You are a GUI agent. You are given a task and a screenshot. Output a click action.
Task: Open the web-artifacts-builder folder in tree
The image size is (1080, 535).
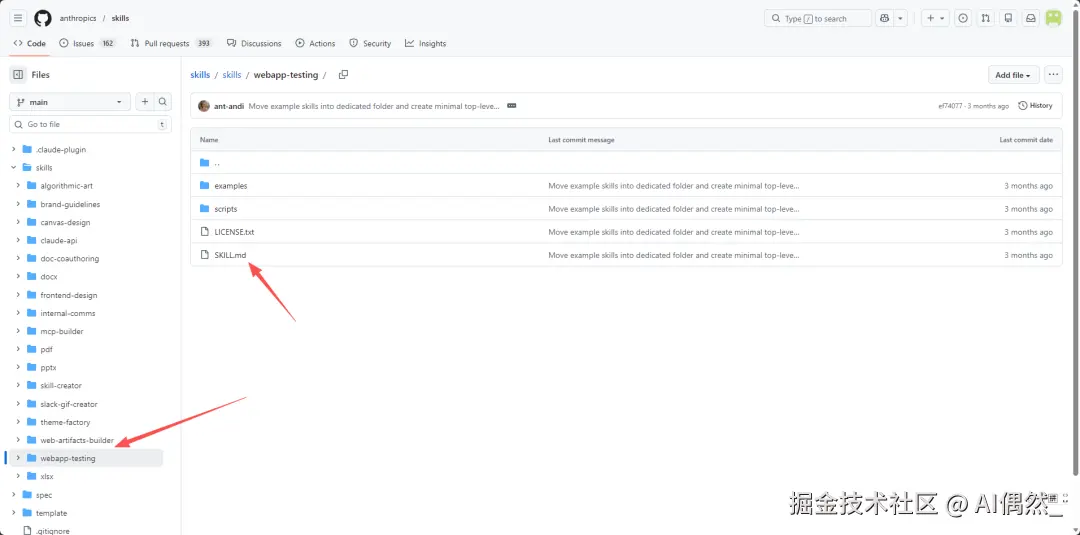[76, 440]
